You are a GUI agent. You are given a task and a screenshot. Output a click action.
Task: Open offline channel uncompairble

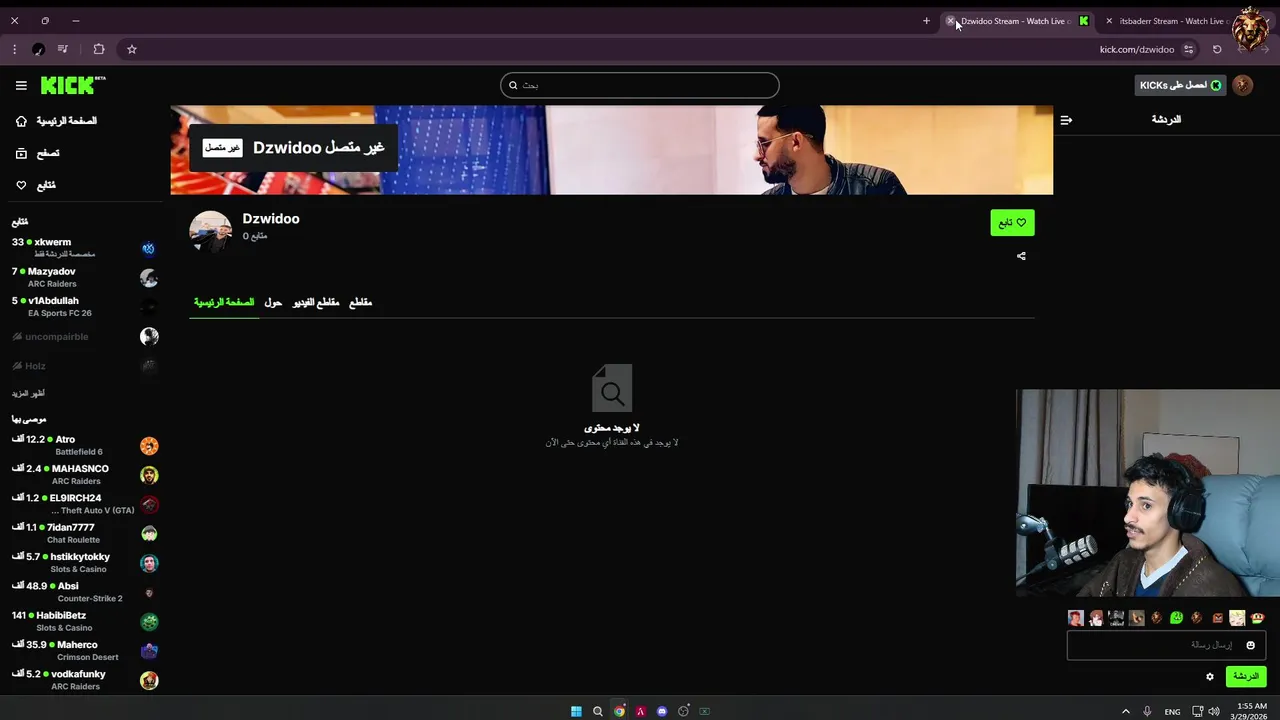[x=84, y=337]
